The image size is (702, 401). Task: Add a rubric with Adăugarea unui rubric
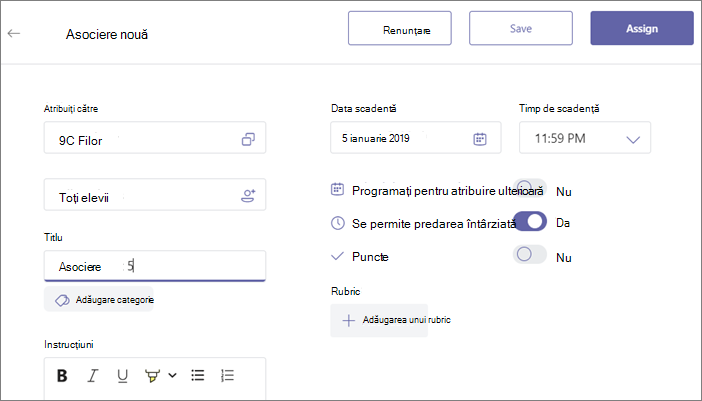click(379, 320)
